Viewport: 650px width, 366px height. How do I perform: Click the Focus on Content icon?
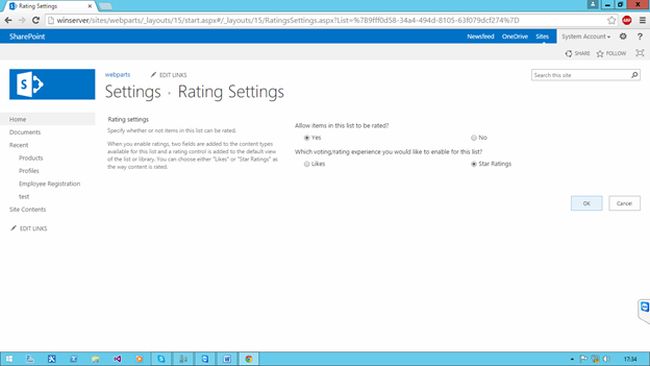[640, 53]
